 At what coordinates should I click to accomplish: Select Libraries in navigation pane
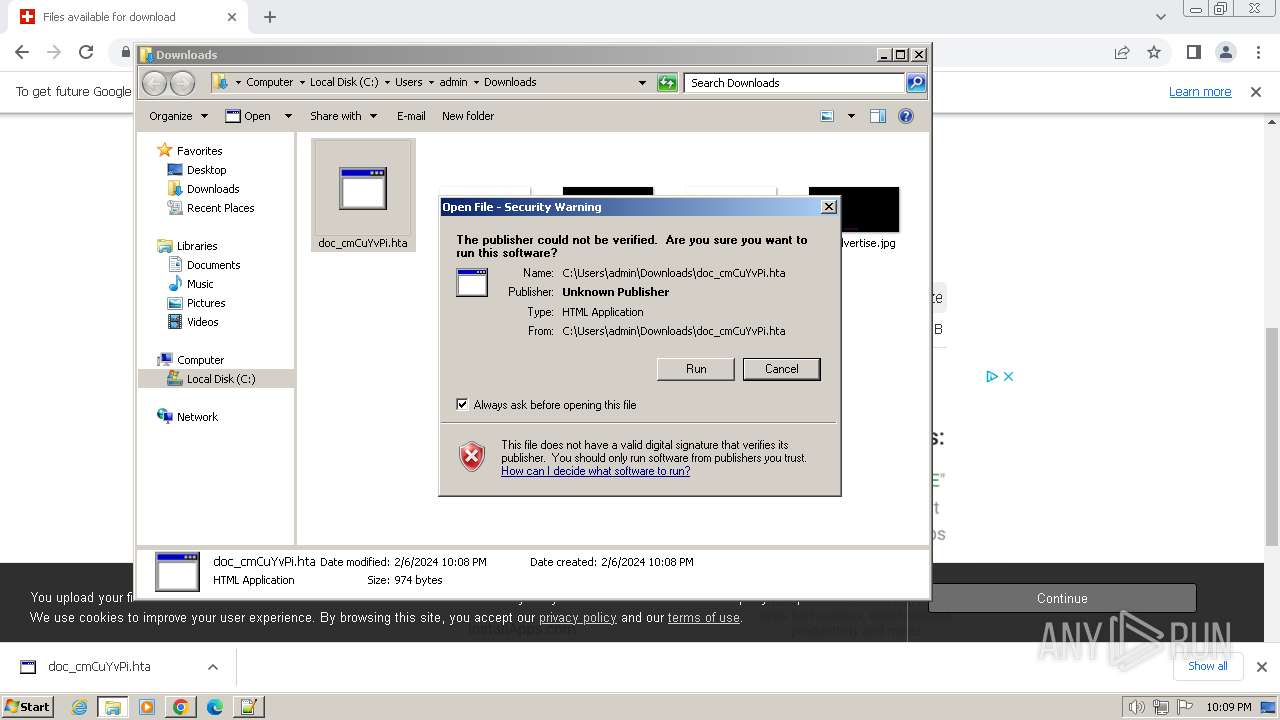click(197, 246)
